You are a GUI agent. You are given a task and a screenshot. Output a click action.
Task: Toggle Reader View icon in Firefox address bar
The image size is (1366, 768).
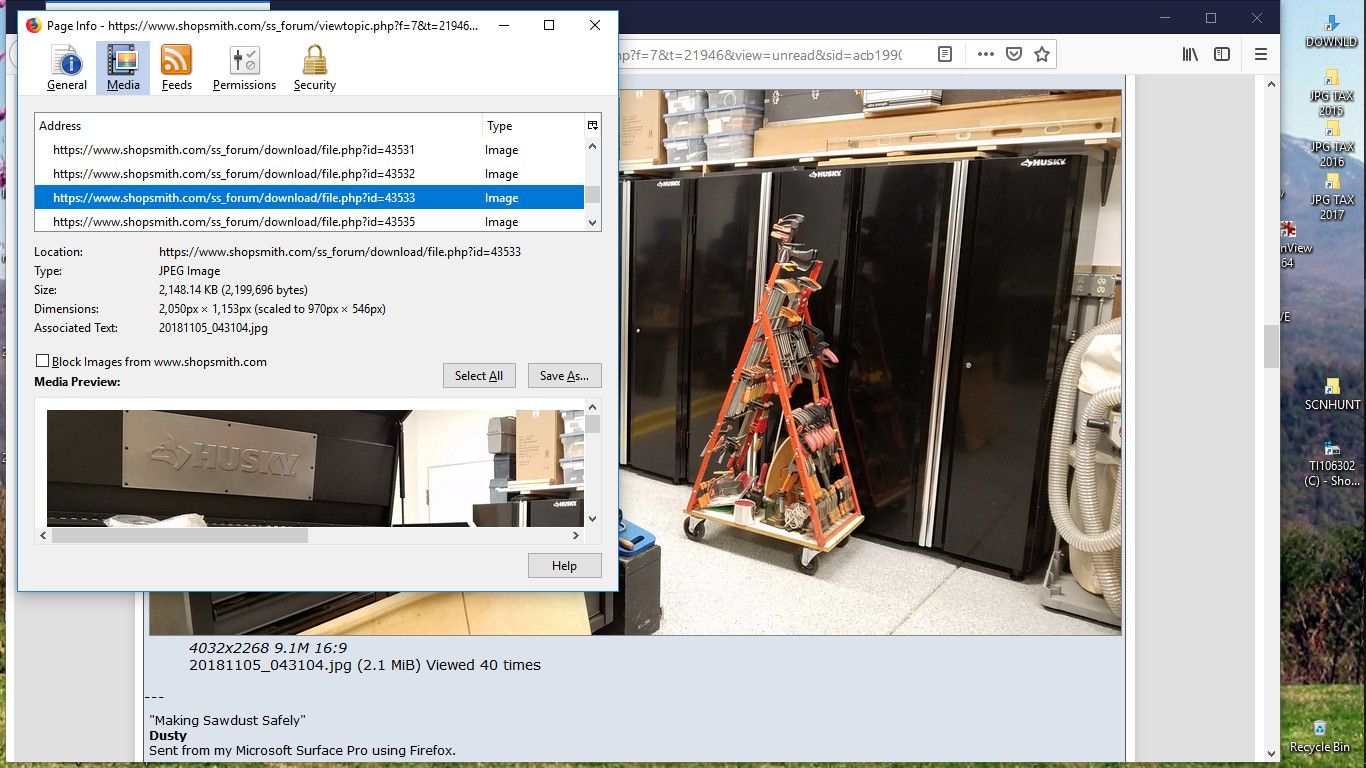945,55
